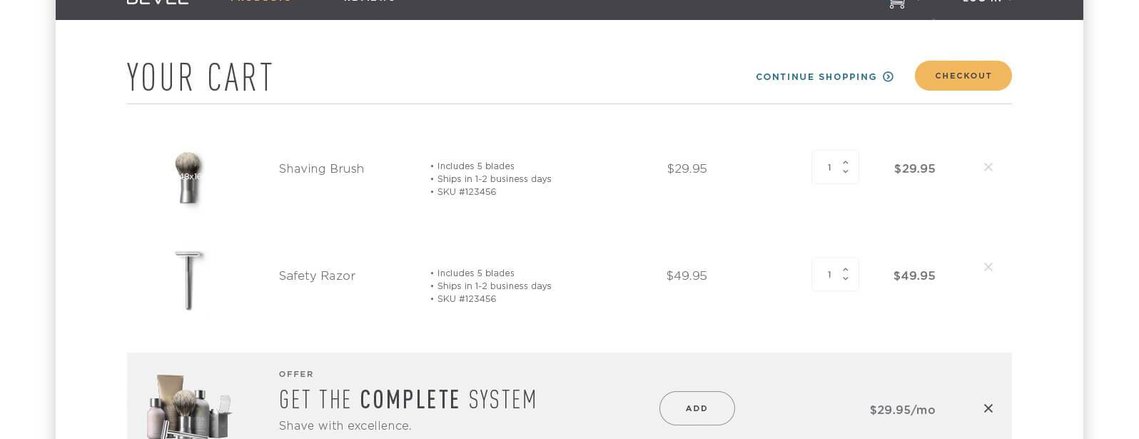Click the Complete System kit image
Viewport: 1139px width, 439px height.
click(x=190, y=407)
